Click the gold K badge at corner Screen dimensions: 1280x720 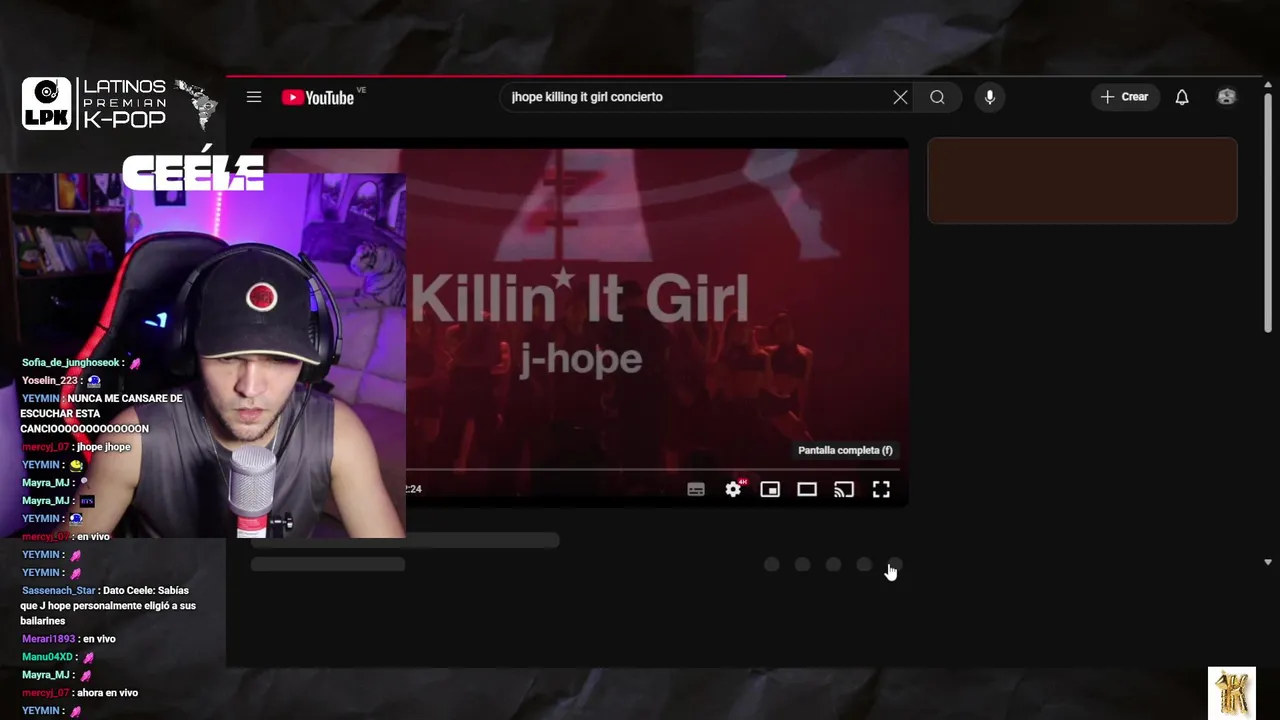(1231, 692)
